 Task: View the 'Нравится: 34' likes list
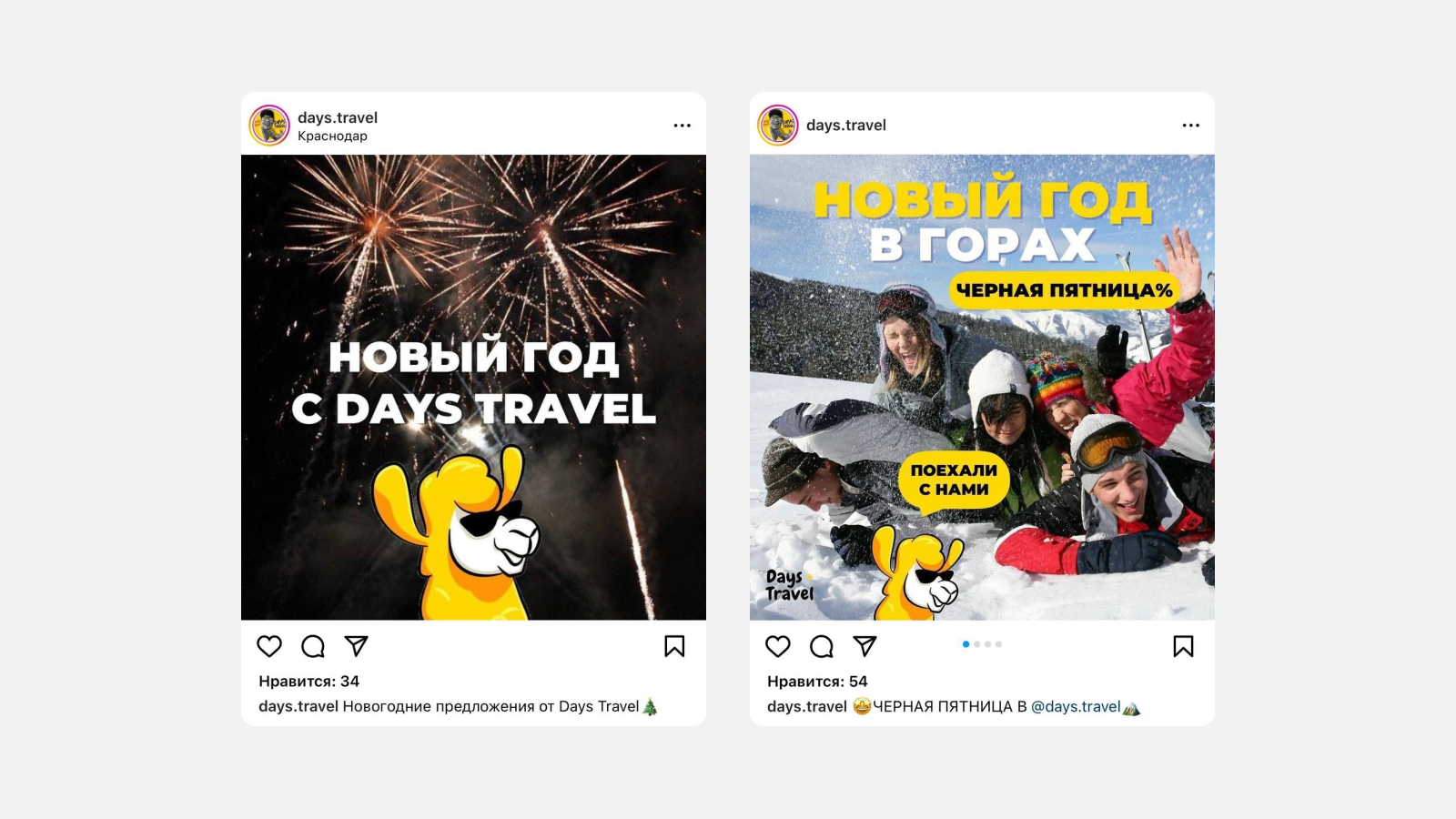point(309,682)
